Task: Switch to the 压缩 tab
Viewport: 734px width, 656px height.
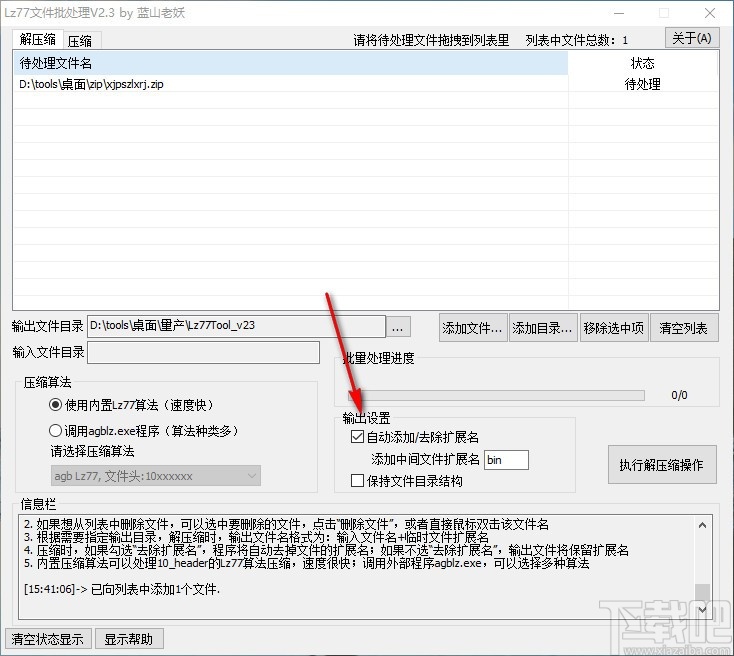Action: pos(80,41)
